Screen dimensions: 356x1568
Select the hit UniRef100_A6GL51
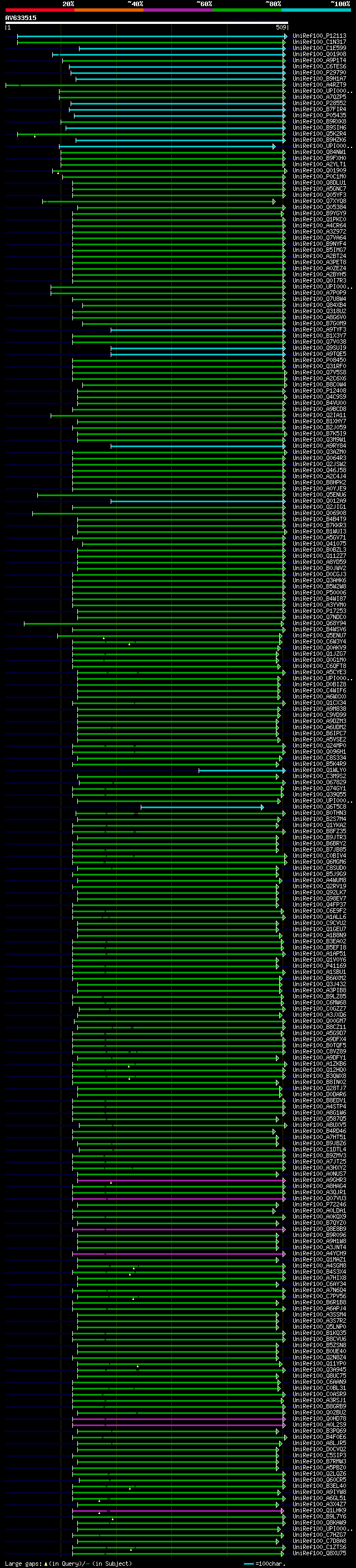319,1498
